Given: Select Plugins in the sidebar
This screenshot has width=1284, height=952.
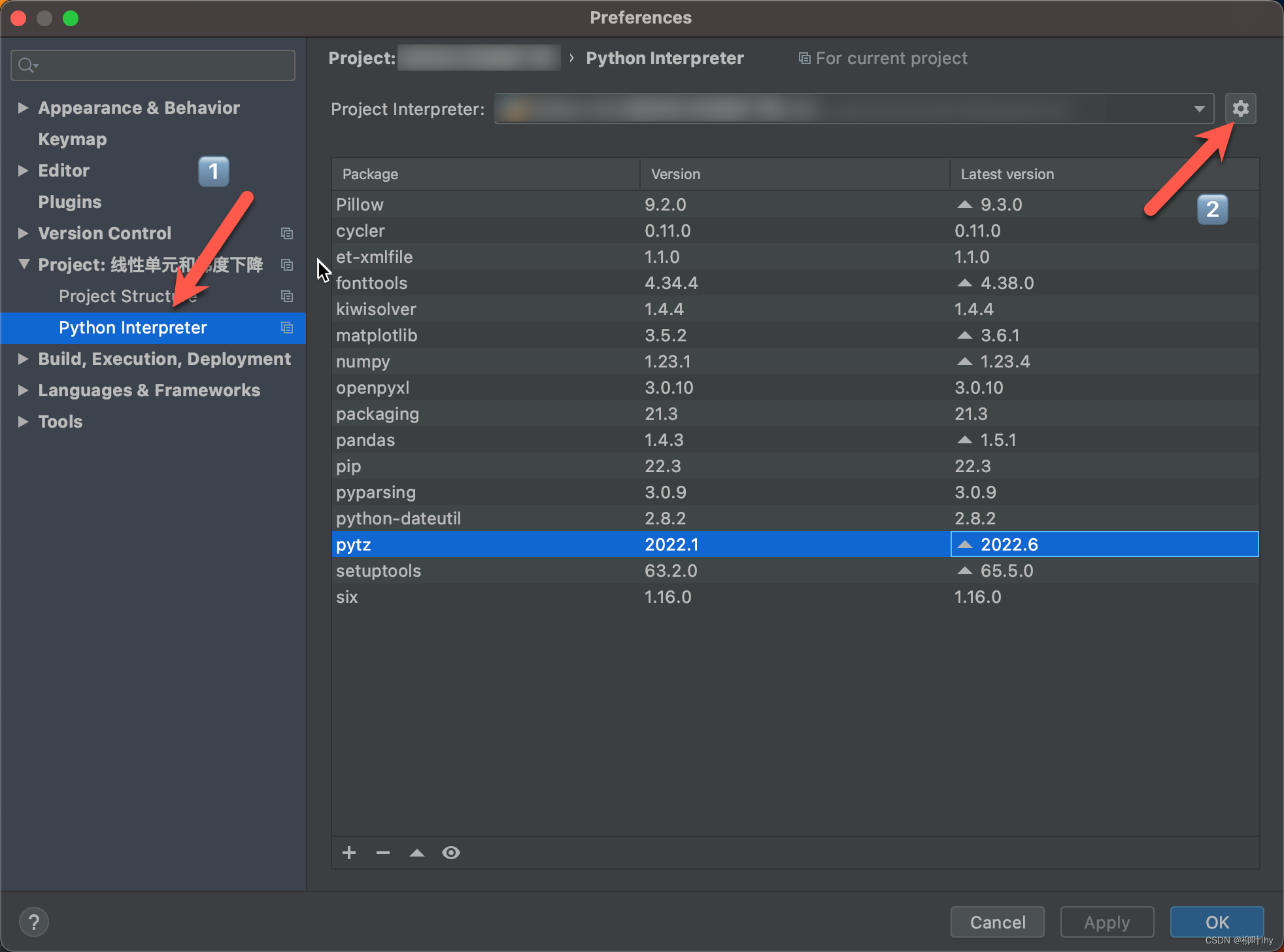Looking at the screenshot, I should point(70,202).
